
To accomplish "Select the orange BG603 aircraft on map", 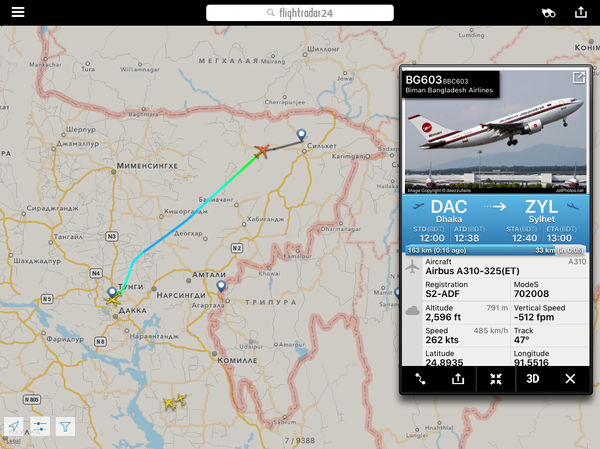I will pos(262,151).
